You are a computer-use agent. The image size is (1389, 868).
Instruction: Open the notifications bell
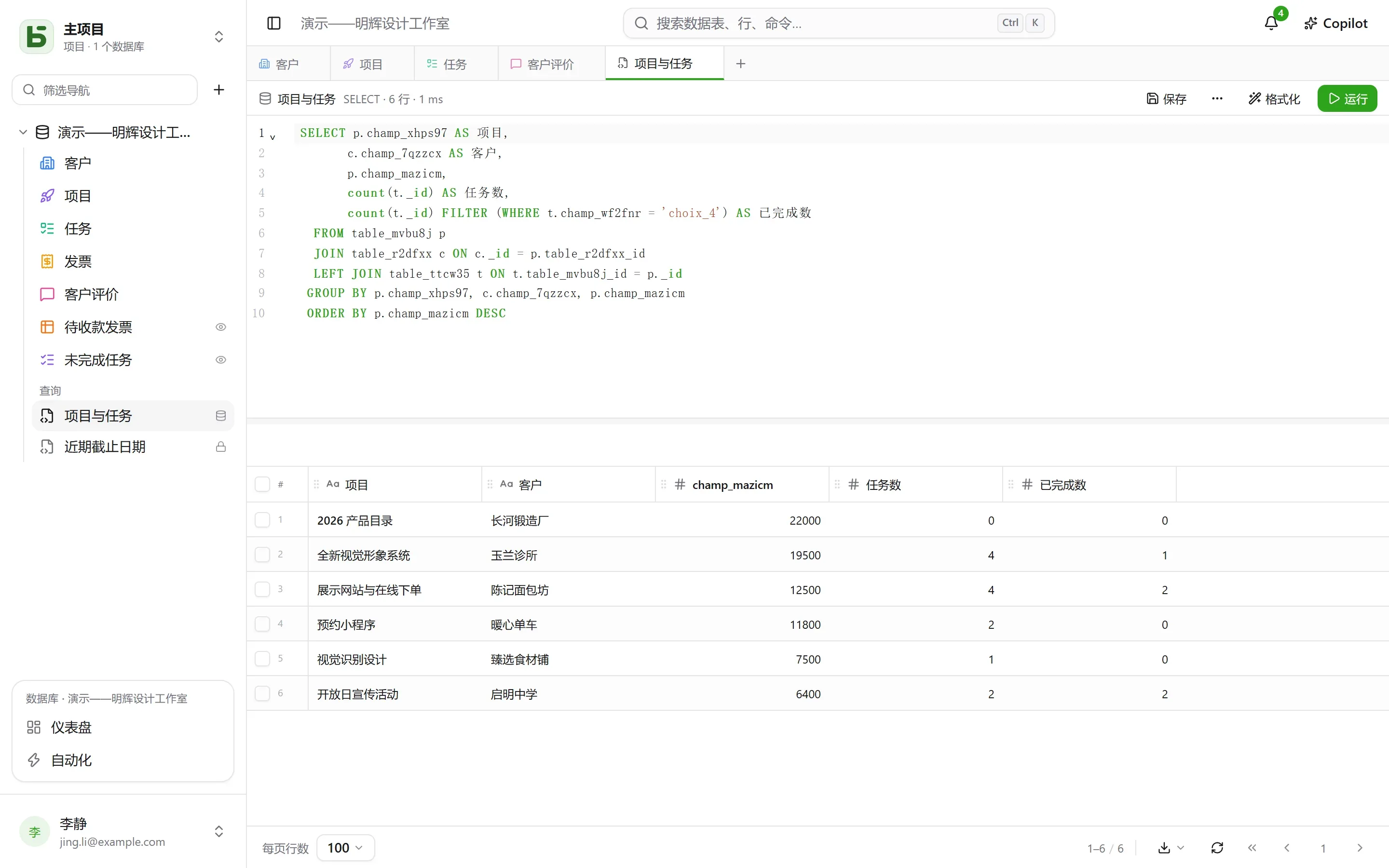point(1271,24)
